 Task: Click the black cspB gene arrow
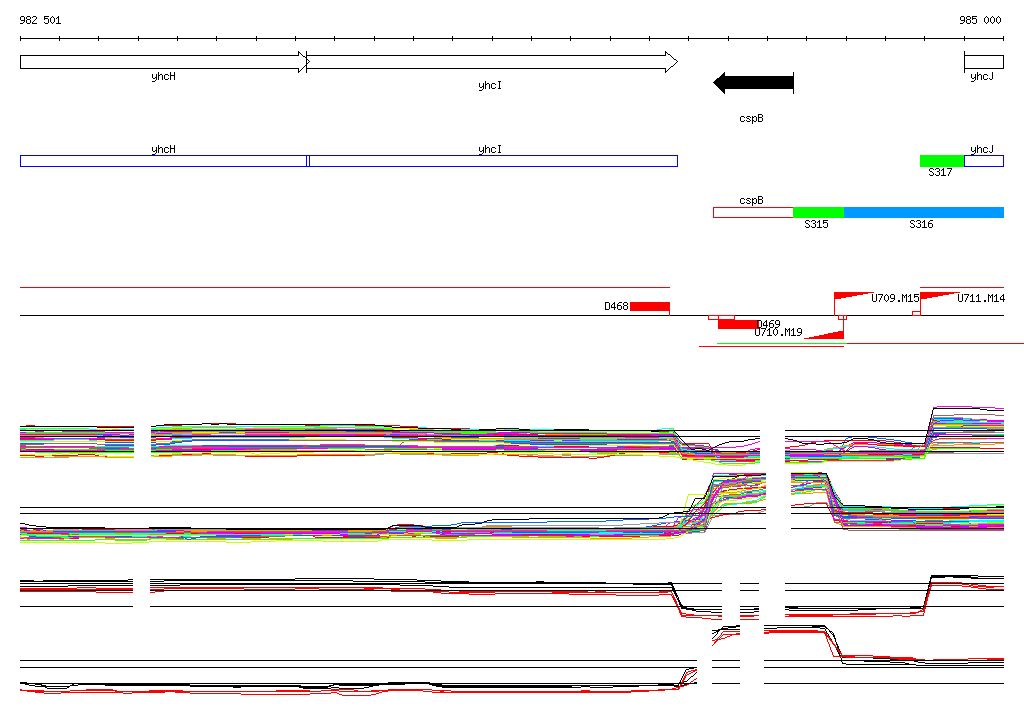[754, 83]
